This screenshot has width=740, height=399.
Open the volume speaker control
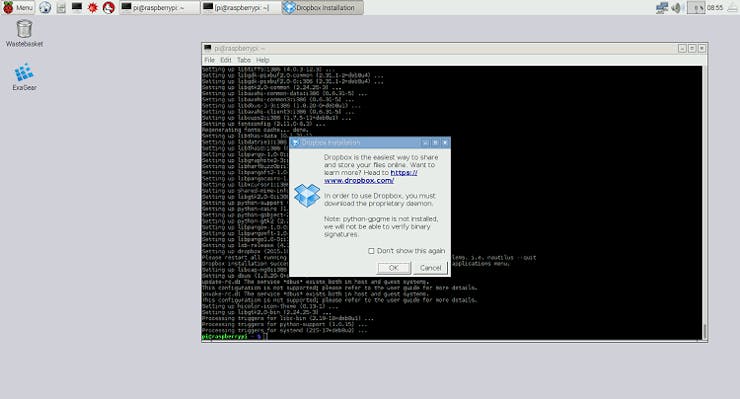point(676,8)
